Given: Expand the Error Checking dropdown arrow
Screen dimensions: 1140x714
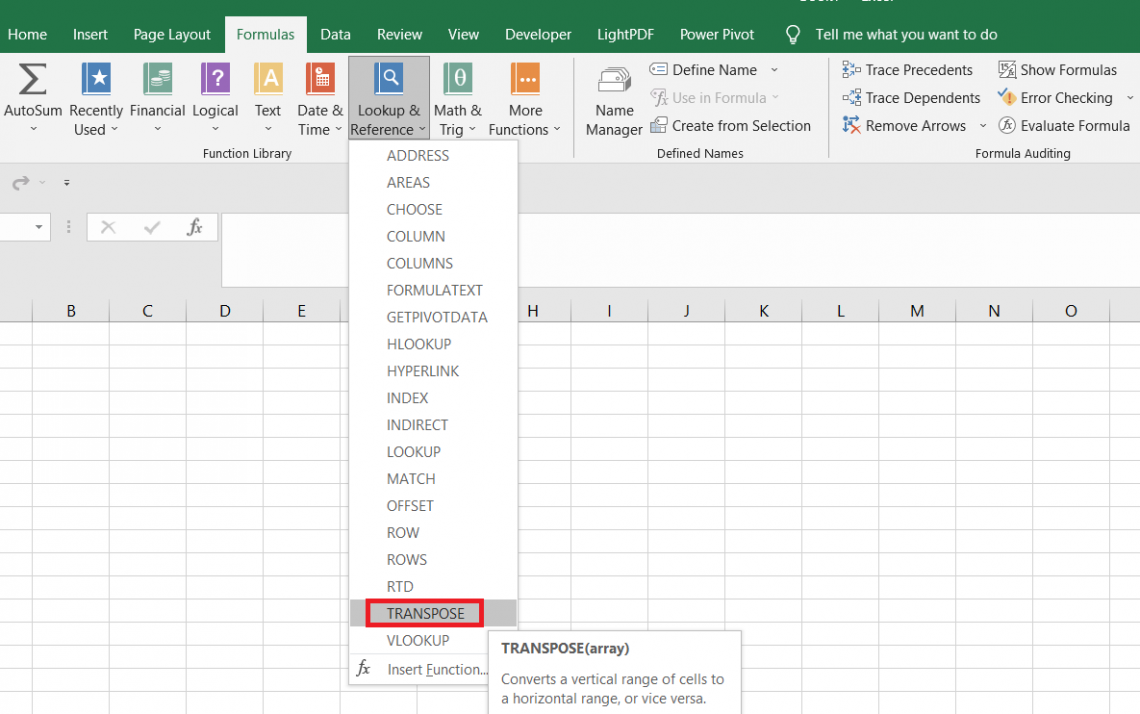Looking at the screenshot, I should pyautogui.click(x=1130, y=98).
